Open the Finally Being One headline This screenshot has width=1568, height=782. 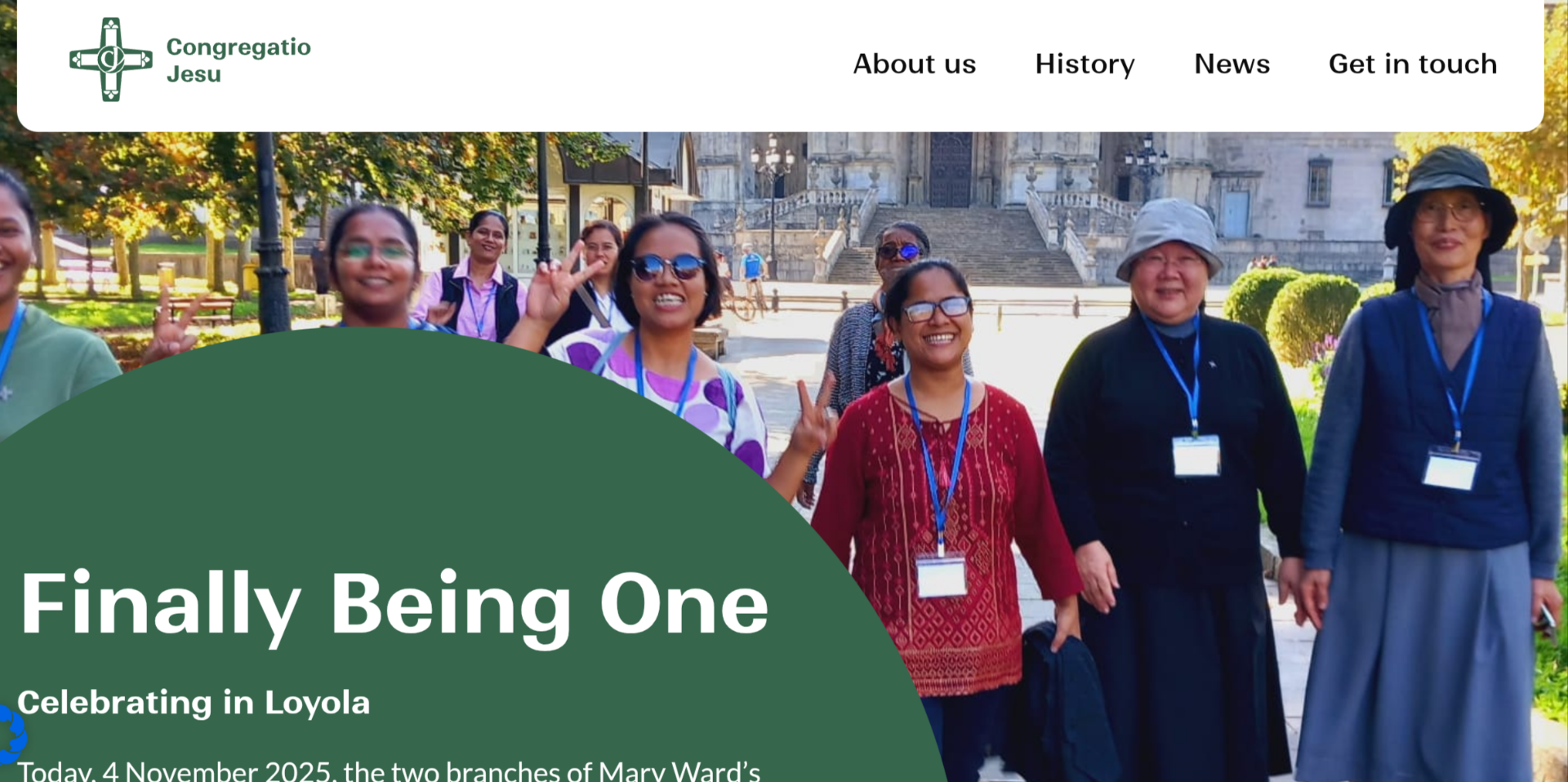point(394,605)
